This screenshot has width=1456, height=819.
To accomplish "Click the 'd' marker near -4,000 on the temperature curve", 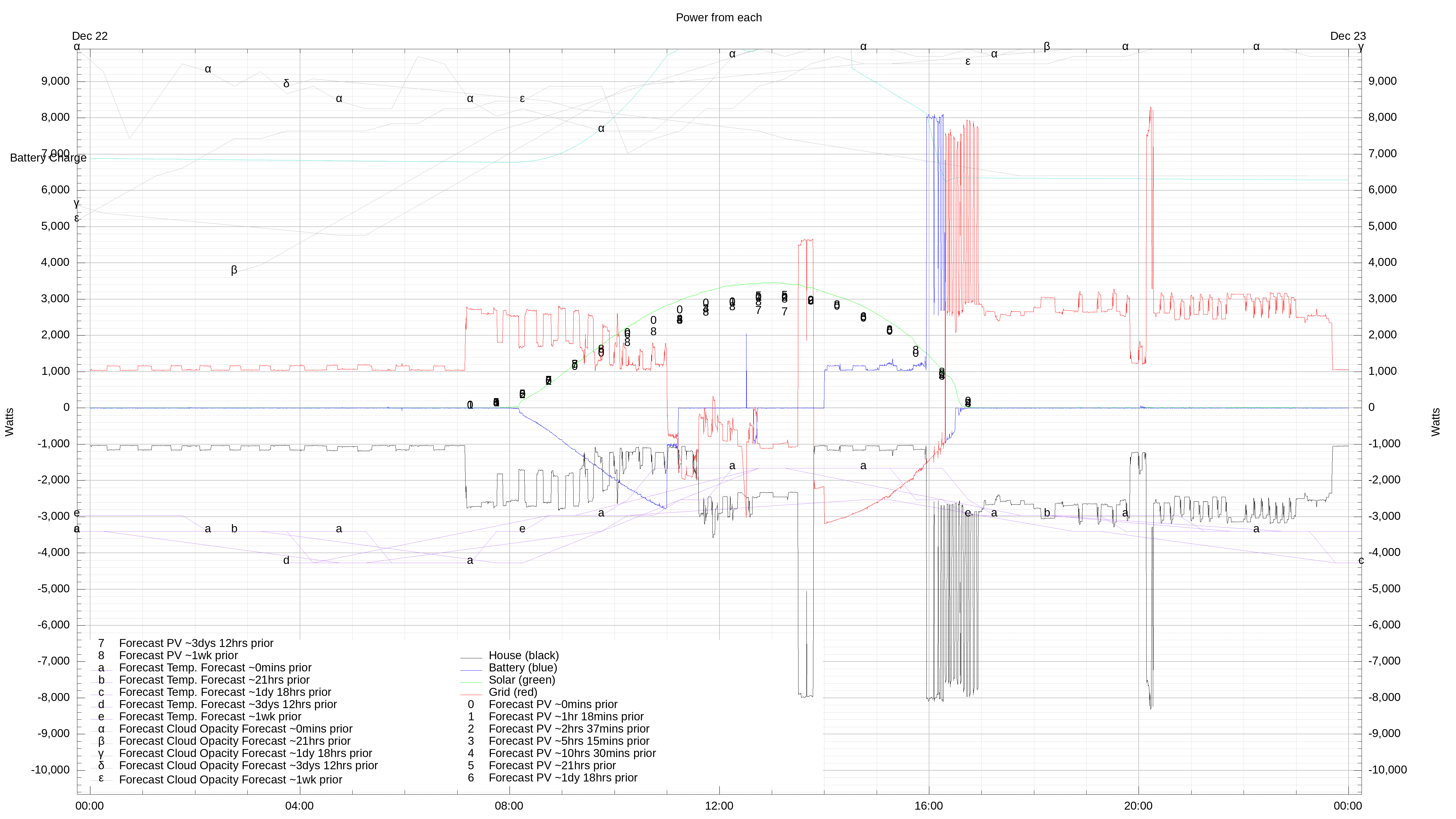I will point(286,560).
